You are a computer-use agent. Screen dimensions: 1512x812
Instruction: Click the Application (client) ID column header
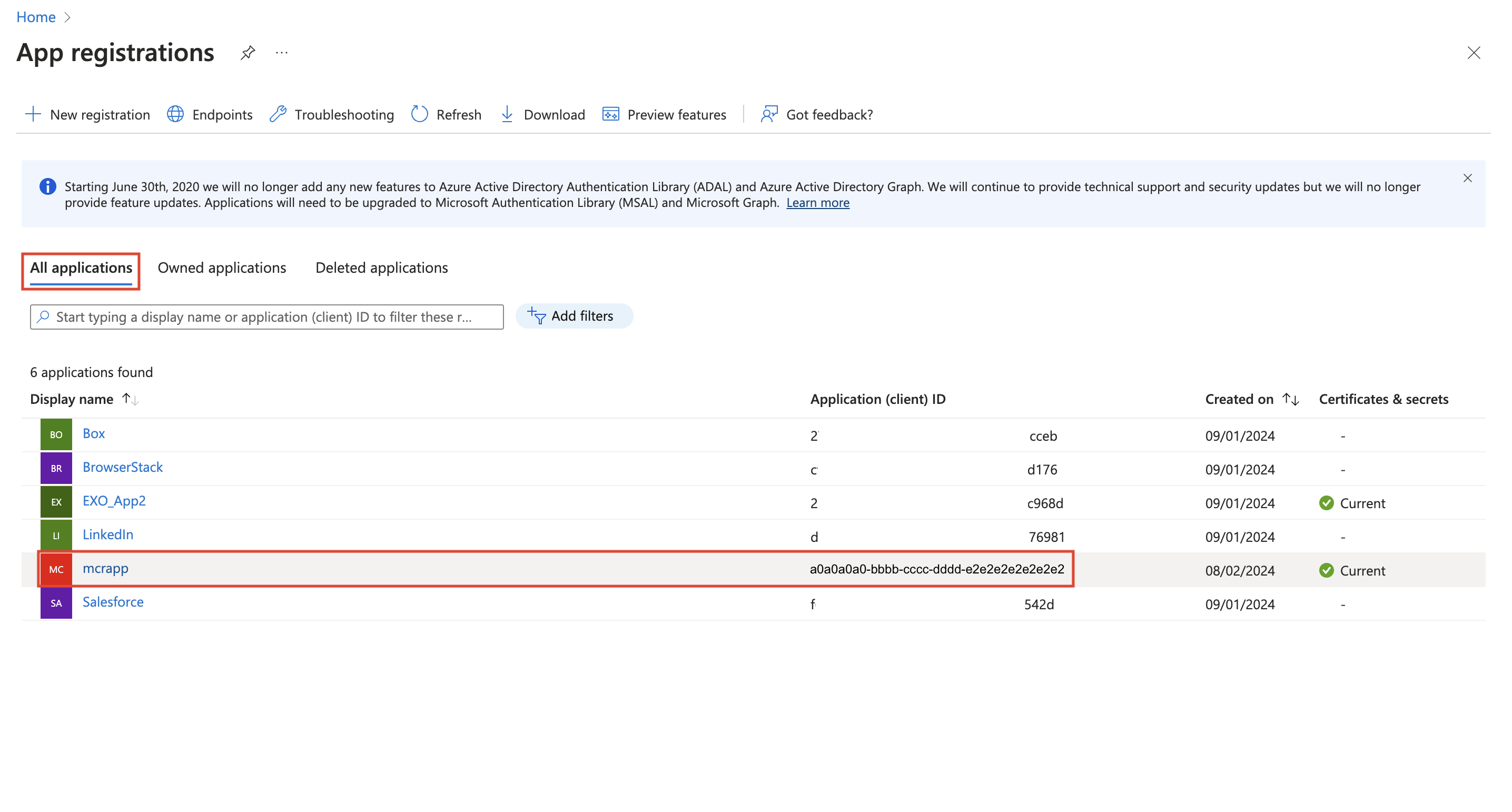[877, 399]
